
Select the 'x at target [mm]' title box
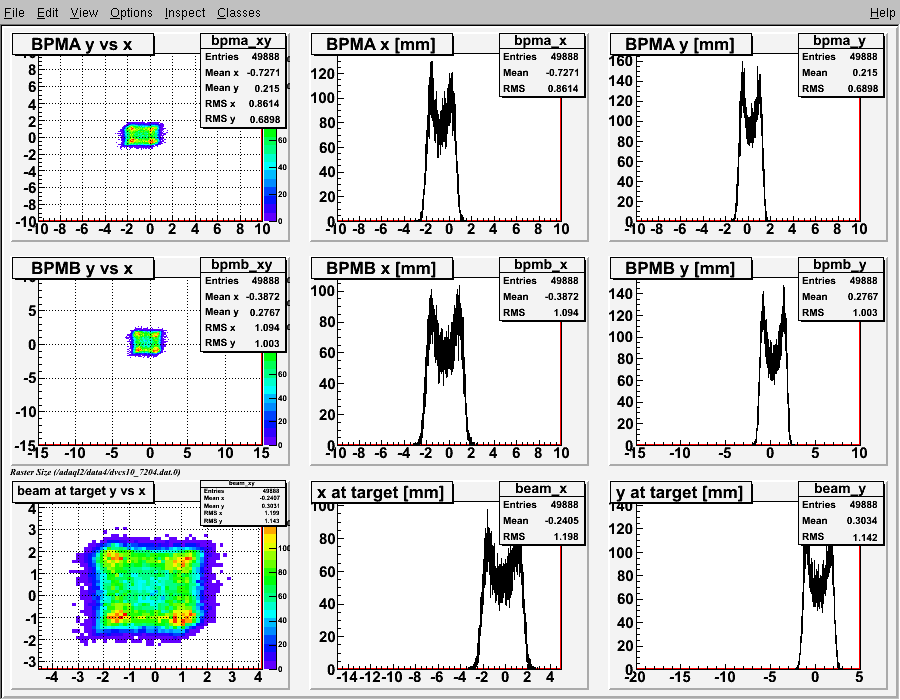(382, 492)
